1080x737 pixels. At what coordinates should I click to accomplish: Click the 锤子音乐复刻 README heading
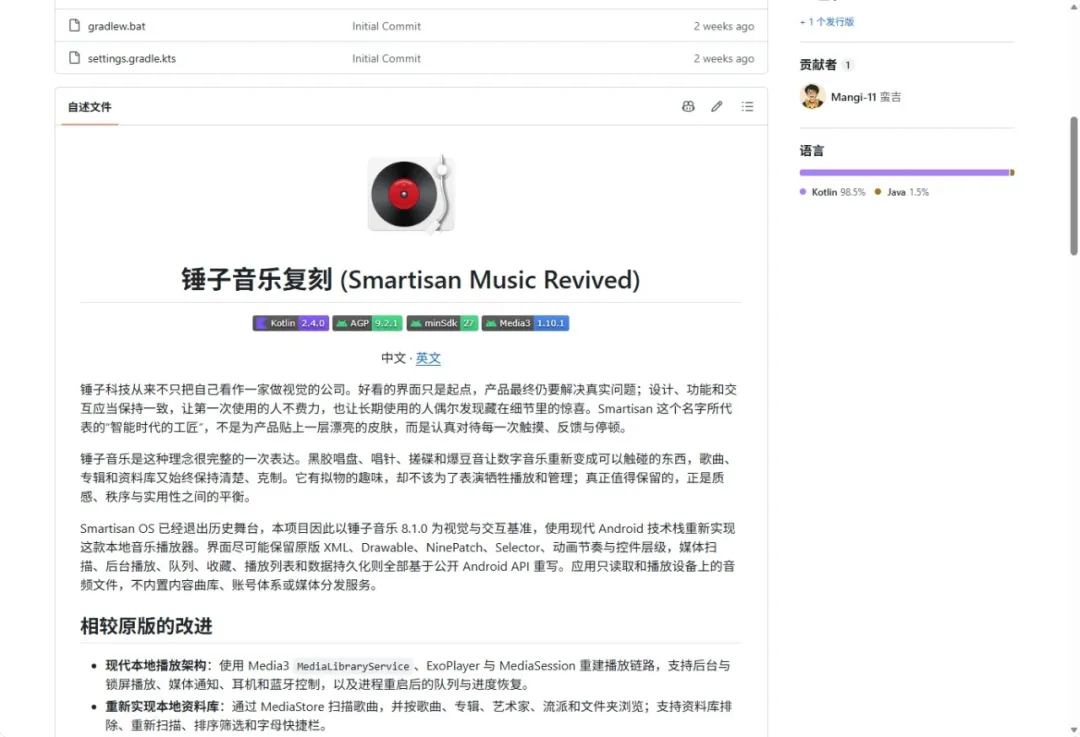click(x=411, y=280)
